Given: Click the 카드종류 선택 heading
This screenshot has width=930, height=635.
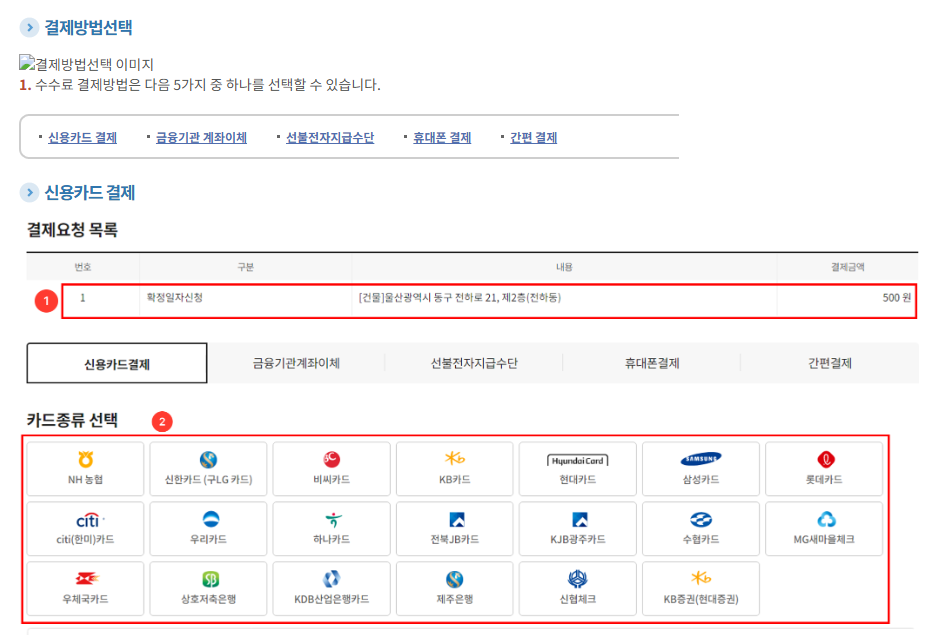Looking at the screenshot, I should [x=72, y=420].
